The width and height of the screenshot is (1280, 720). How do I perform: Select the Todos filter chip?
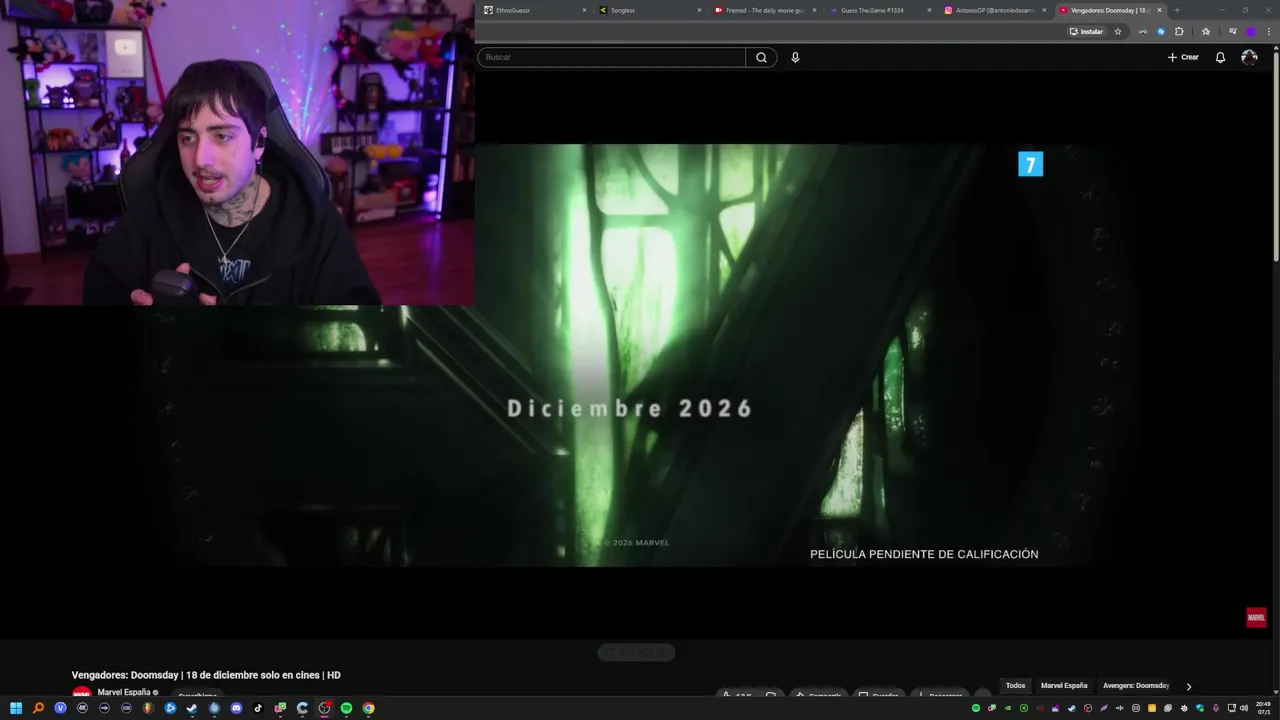(x=1015, y=686)
